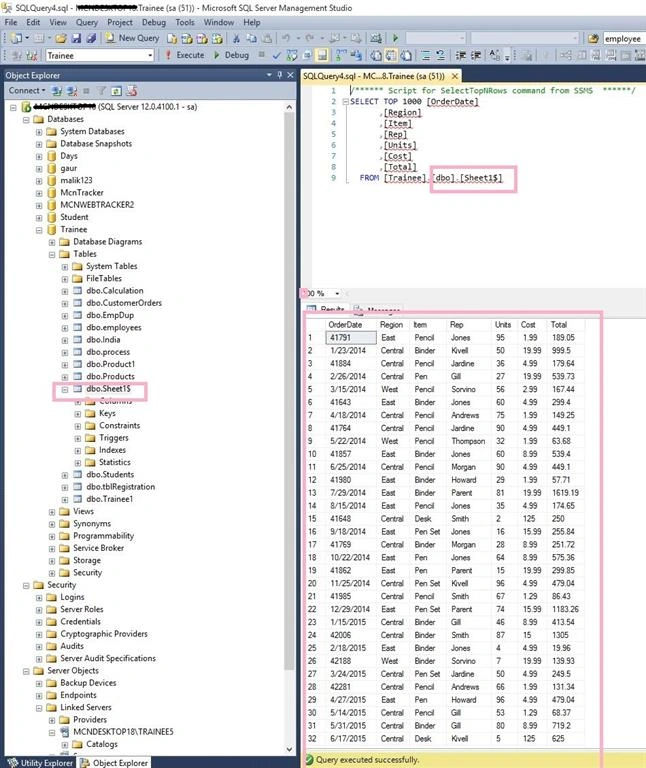Click the Rep cell 'Thompson'

click(x=468, y=441)
